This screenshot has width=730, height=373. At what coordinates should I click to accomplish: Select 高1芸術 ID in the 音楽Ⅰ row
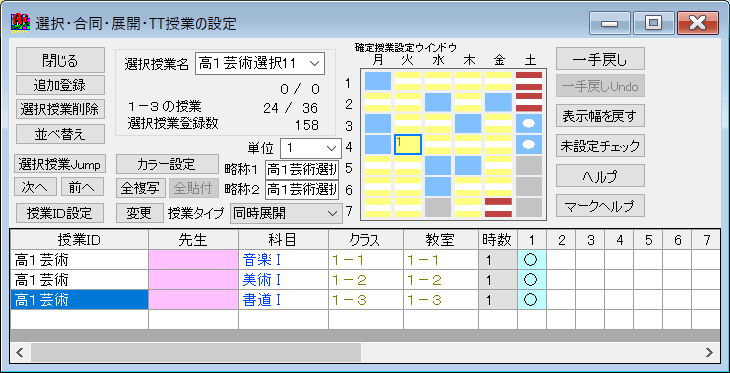pyautogui.click(x=79, y=260)
